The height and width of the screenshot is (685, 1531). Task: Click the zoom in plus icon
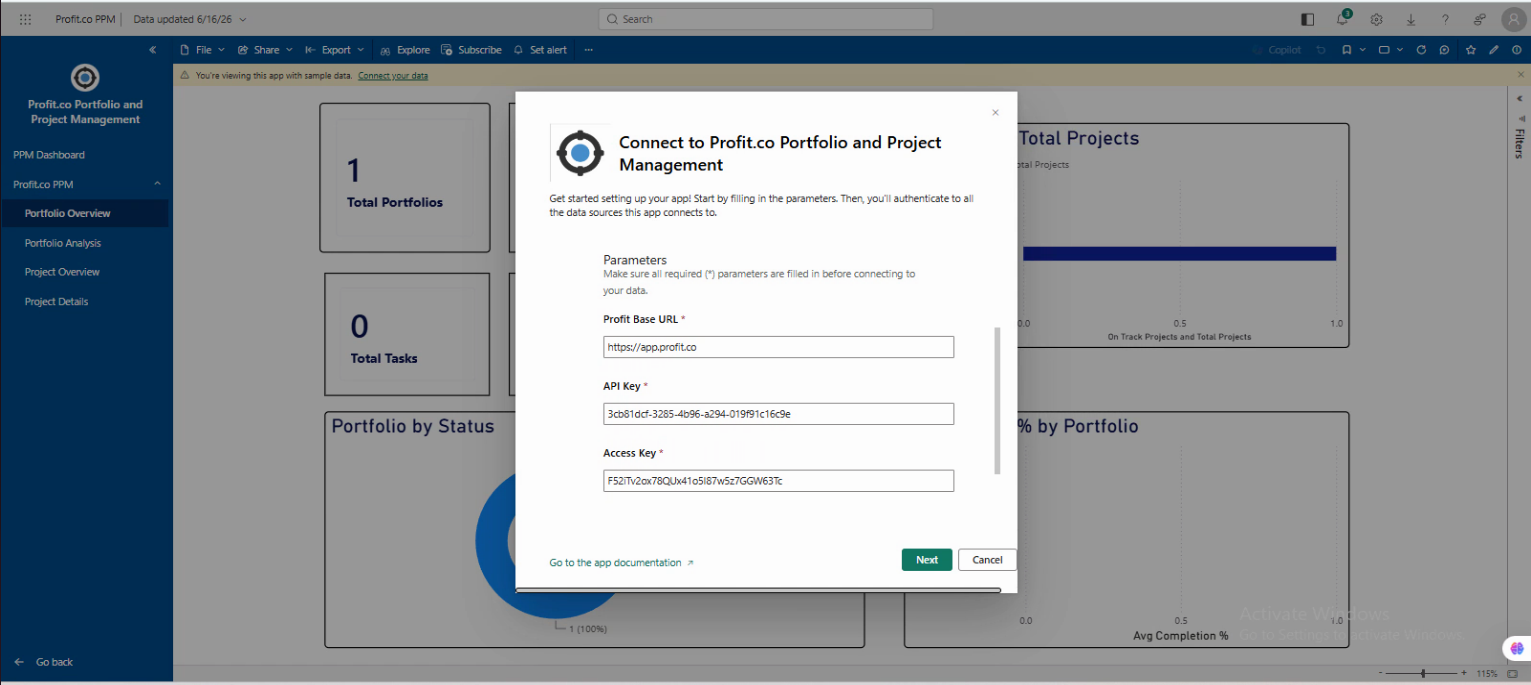(1464, 674)
